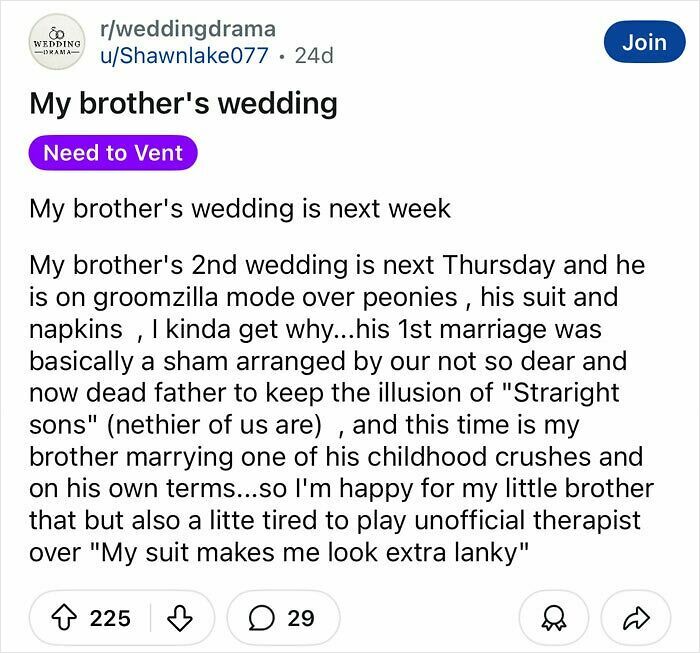Click the 29 comments count

click(x=301, y=618)
